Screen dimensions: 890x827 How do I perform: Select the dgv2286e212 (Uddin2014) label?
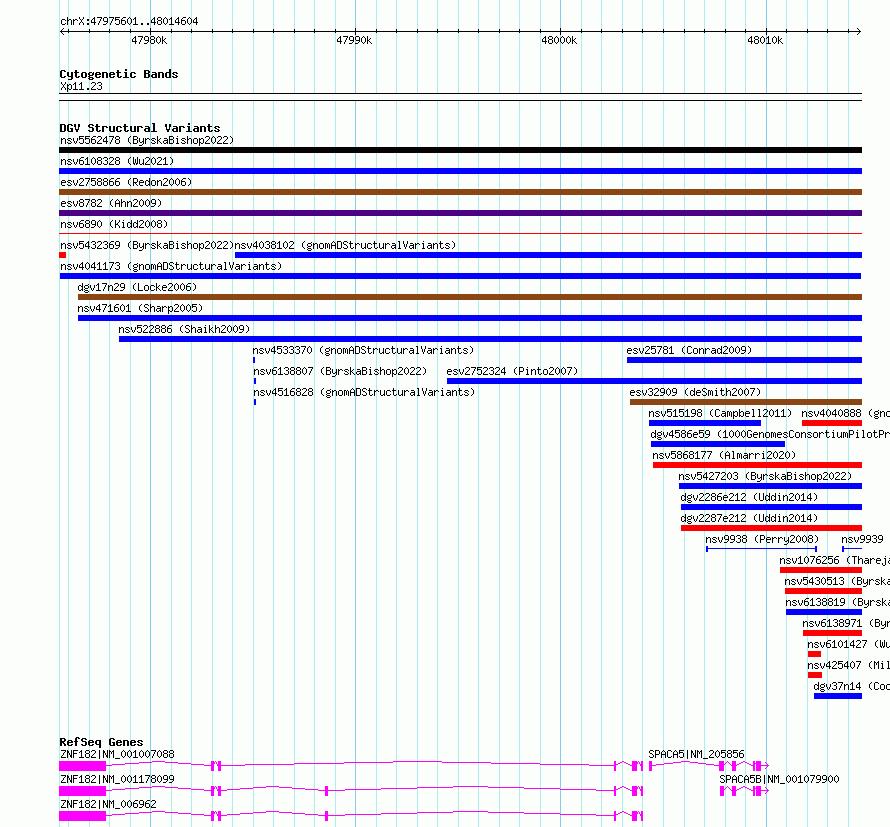pos(749,497)
